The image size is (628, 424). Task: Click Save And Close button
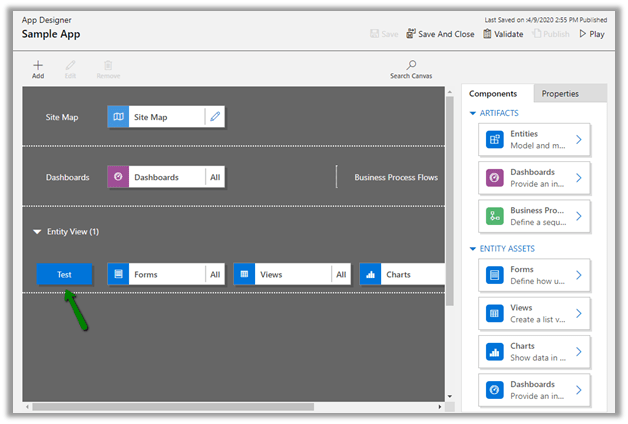coord(439,34)
